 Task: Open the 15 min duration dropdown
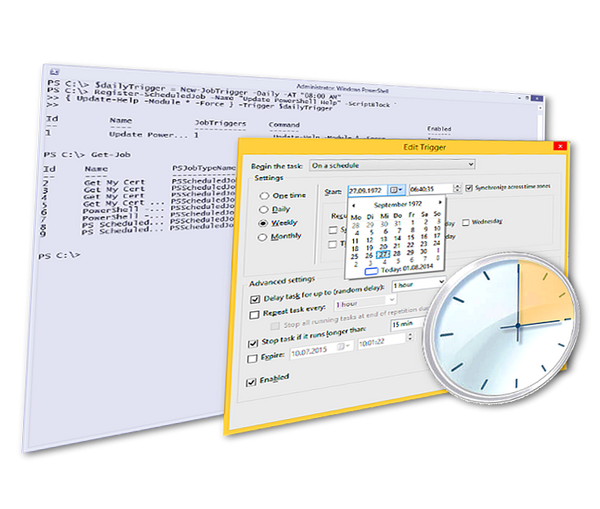[x=407, y=324]
